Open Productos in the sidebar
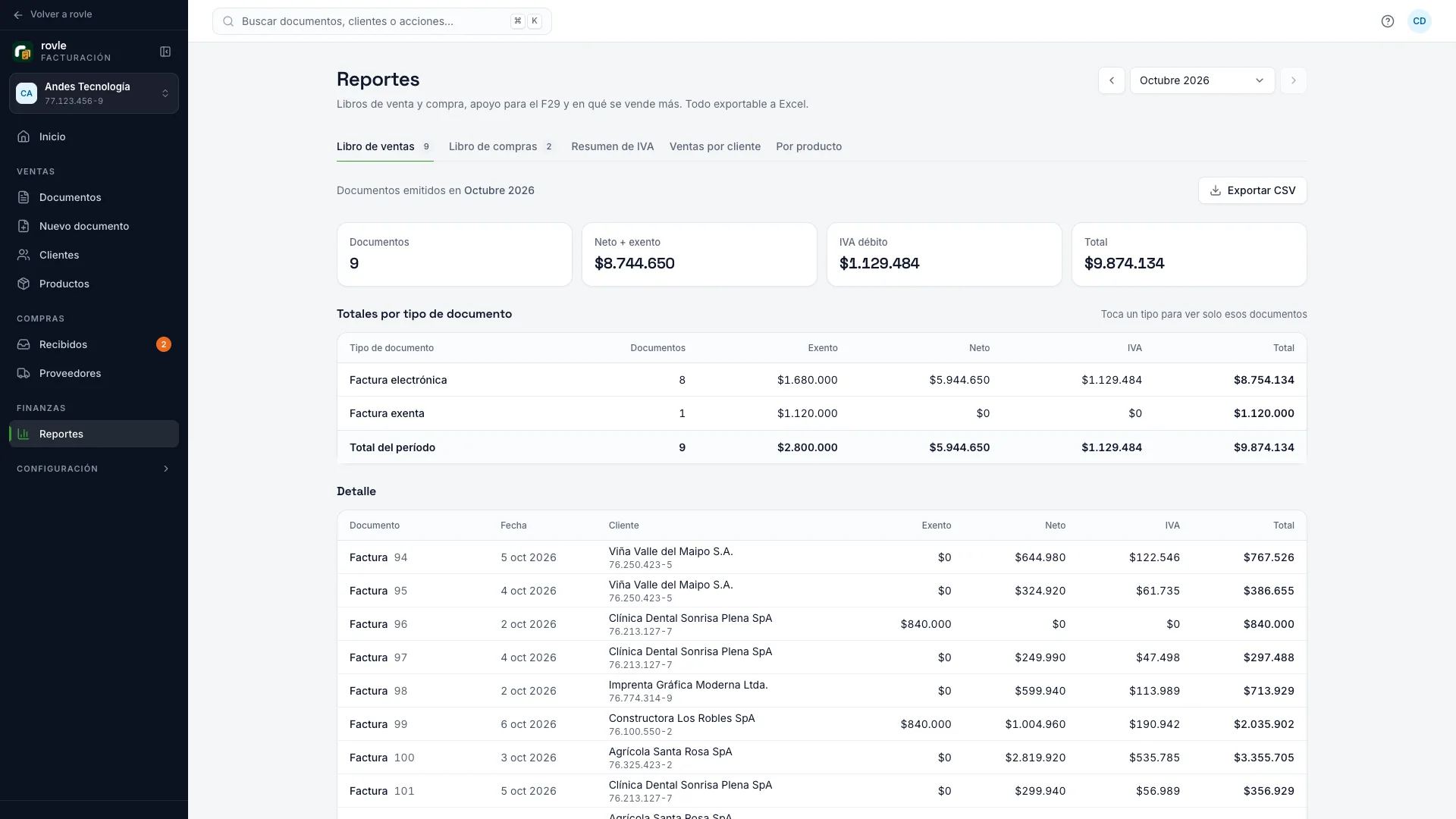This screenshot has height=819, width=1456. tap(94, 284)
